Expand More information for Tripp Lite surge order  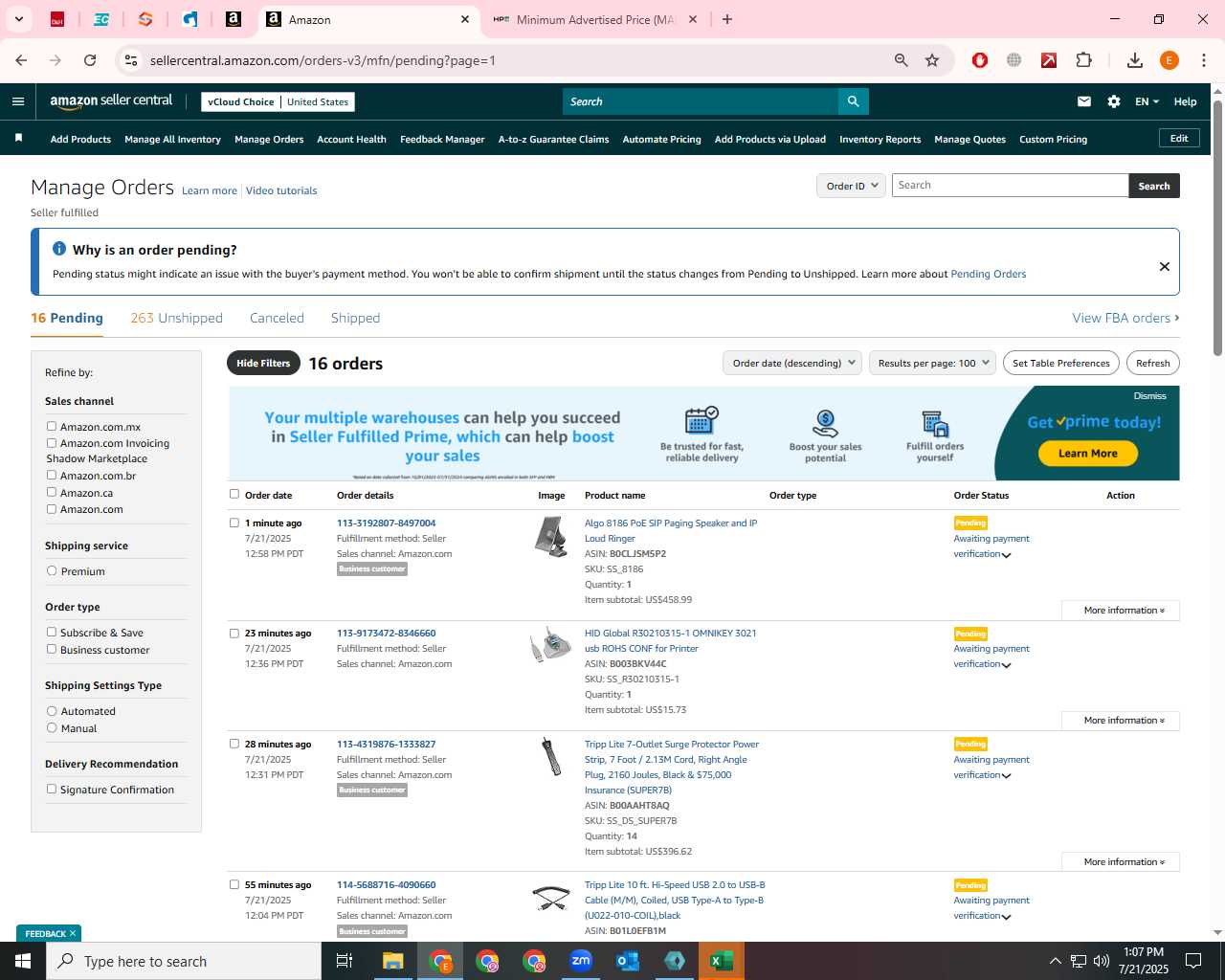click(x=1121, y=862)
